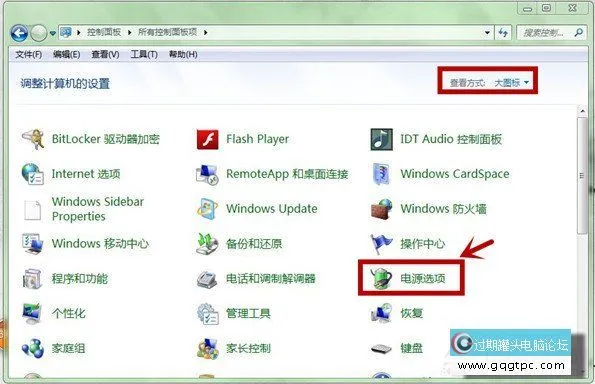The height and width of the screenshot is (384, 595).
Task: Click the 个性化 monitor icon
Action: [33, 313]
